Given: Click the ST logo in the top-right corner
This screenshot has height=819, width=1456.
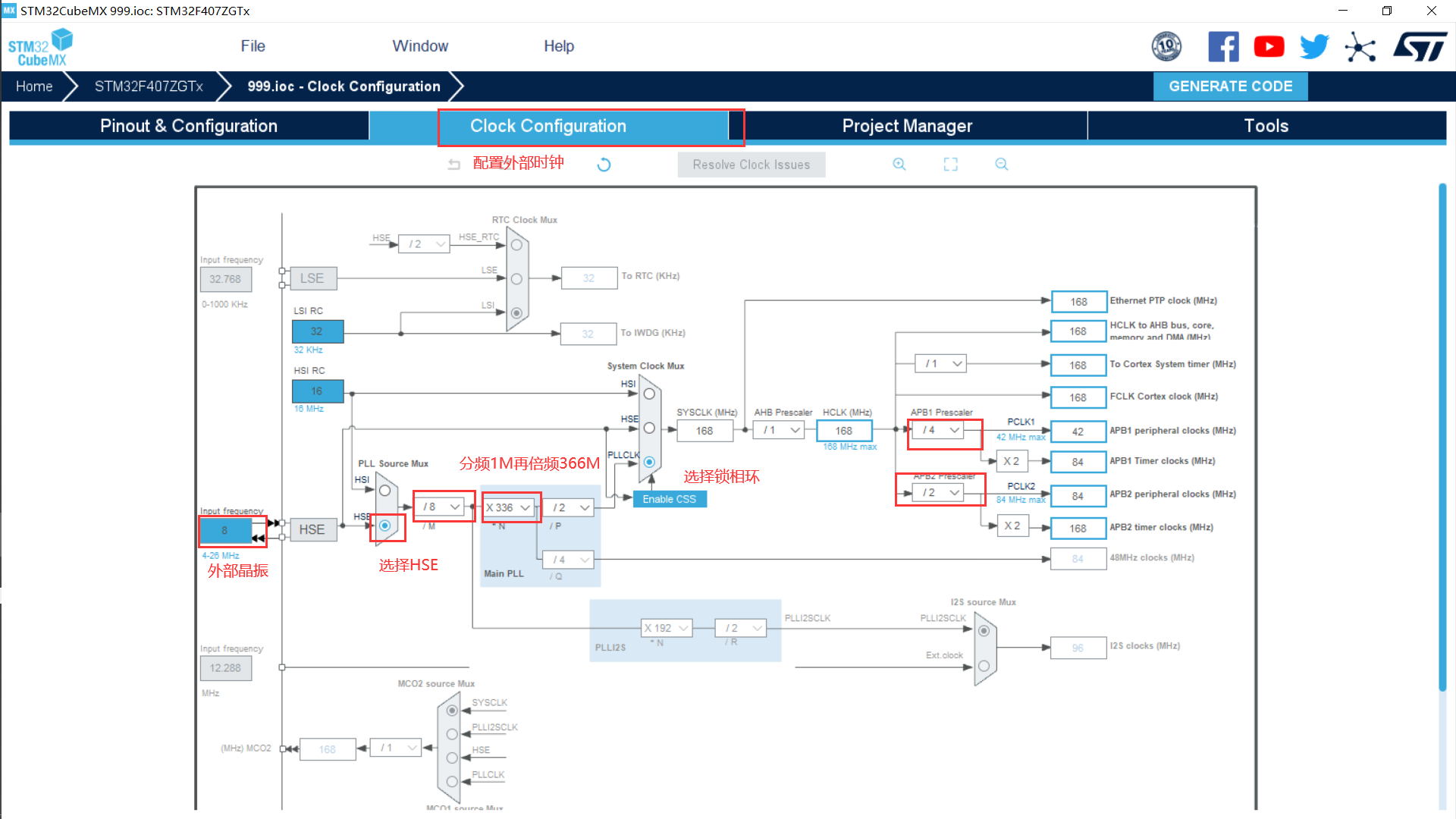Looking at the screenshot, I should [1420, 46].
